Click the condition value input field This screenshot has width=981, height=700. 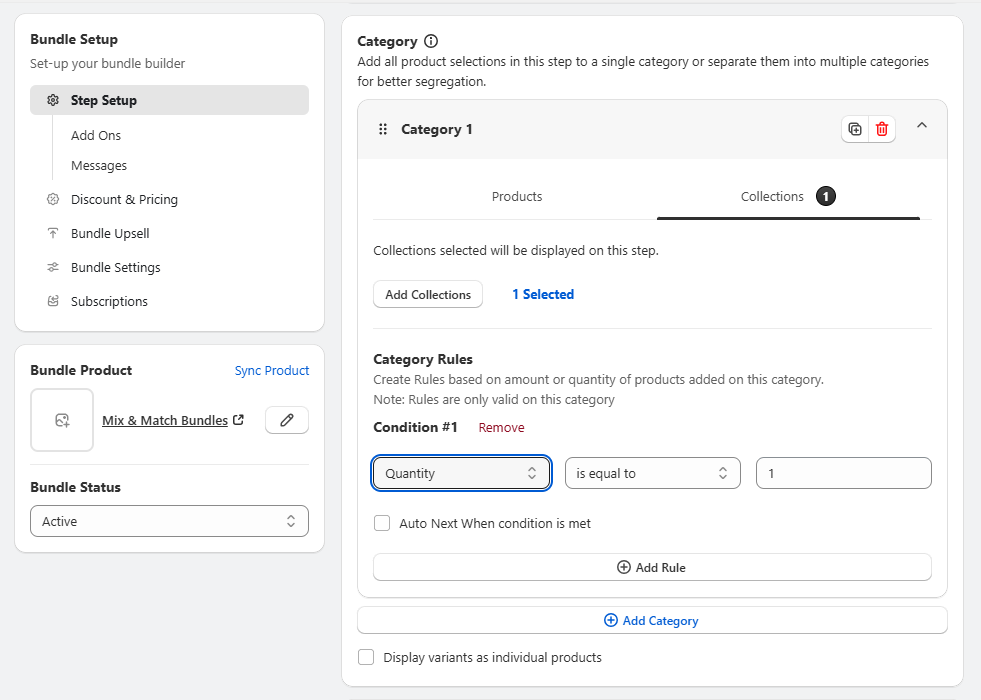click(843, 473)
